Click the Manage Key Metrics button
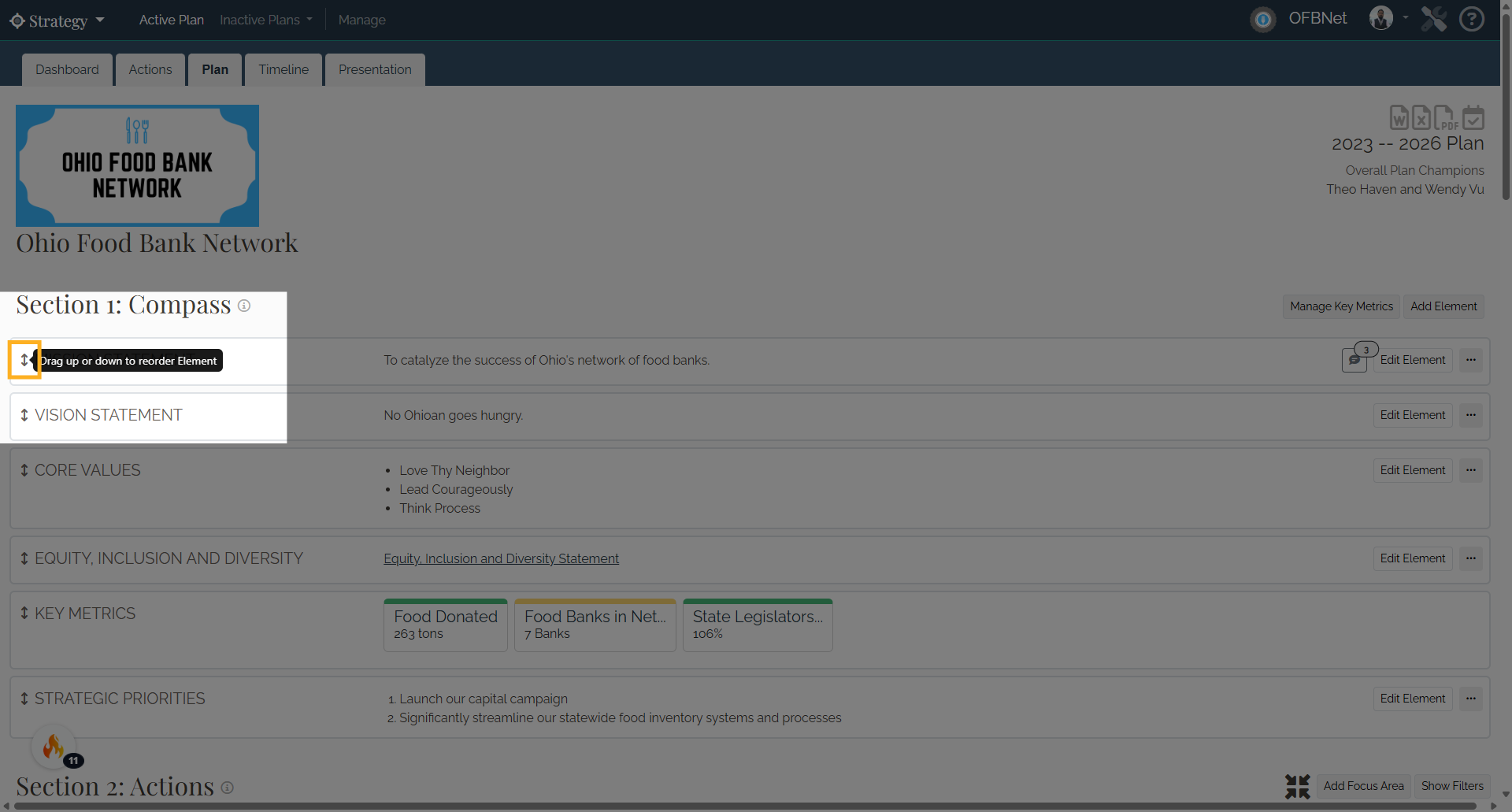 point(1341,306)
